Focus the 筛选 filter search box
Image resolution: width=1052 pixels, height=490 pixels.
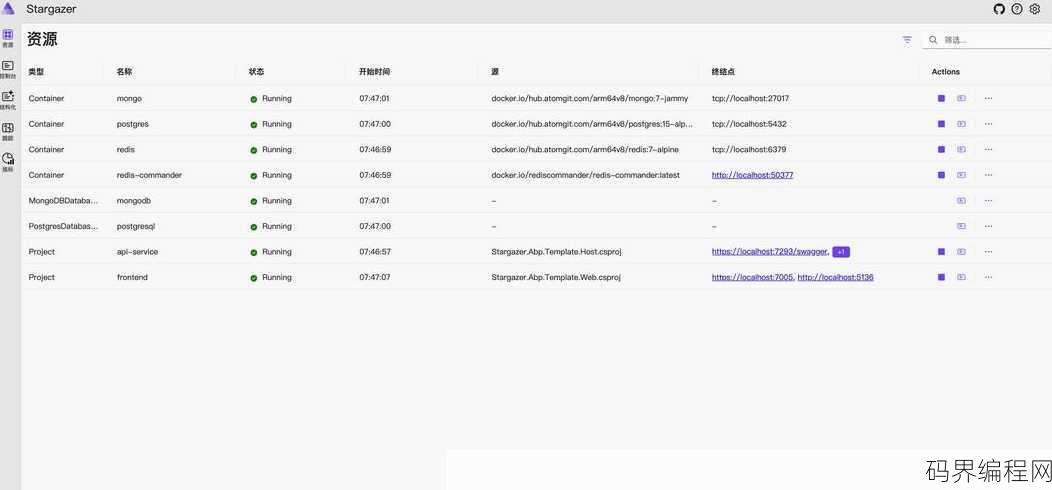(x=987, y=40)
